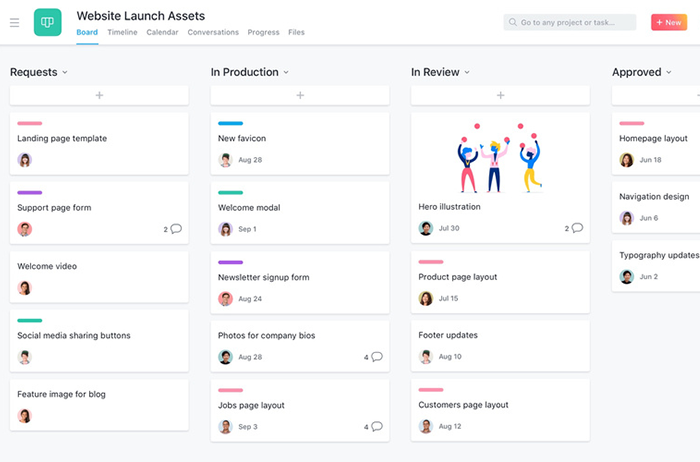Image resolution: width=700 pixels, height=462 pixels.
Task: Open comments on Photos for company bios
Action: [x=373, y=357]
